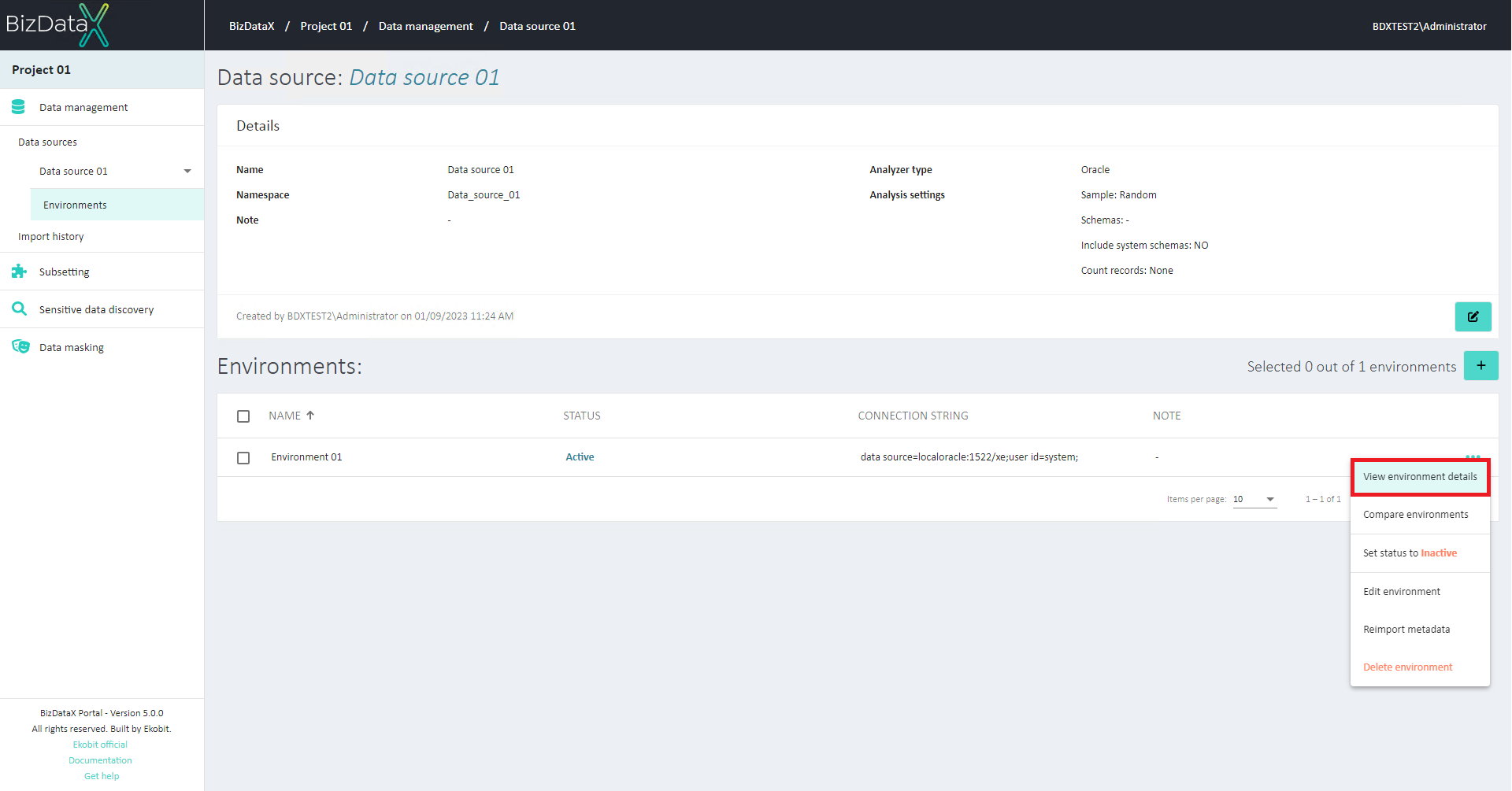Select Data sources in sidebar
The width and height of the screenshot is (1512, 791).
coord(47,142)
